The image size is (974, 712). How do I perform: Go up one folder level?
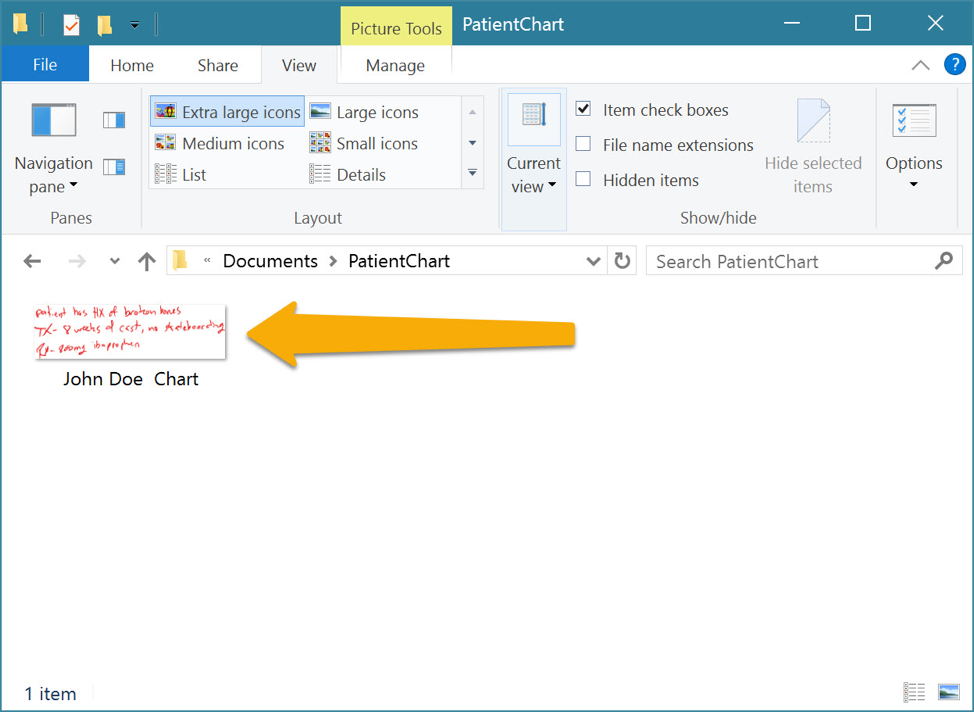click(147, 261)
